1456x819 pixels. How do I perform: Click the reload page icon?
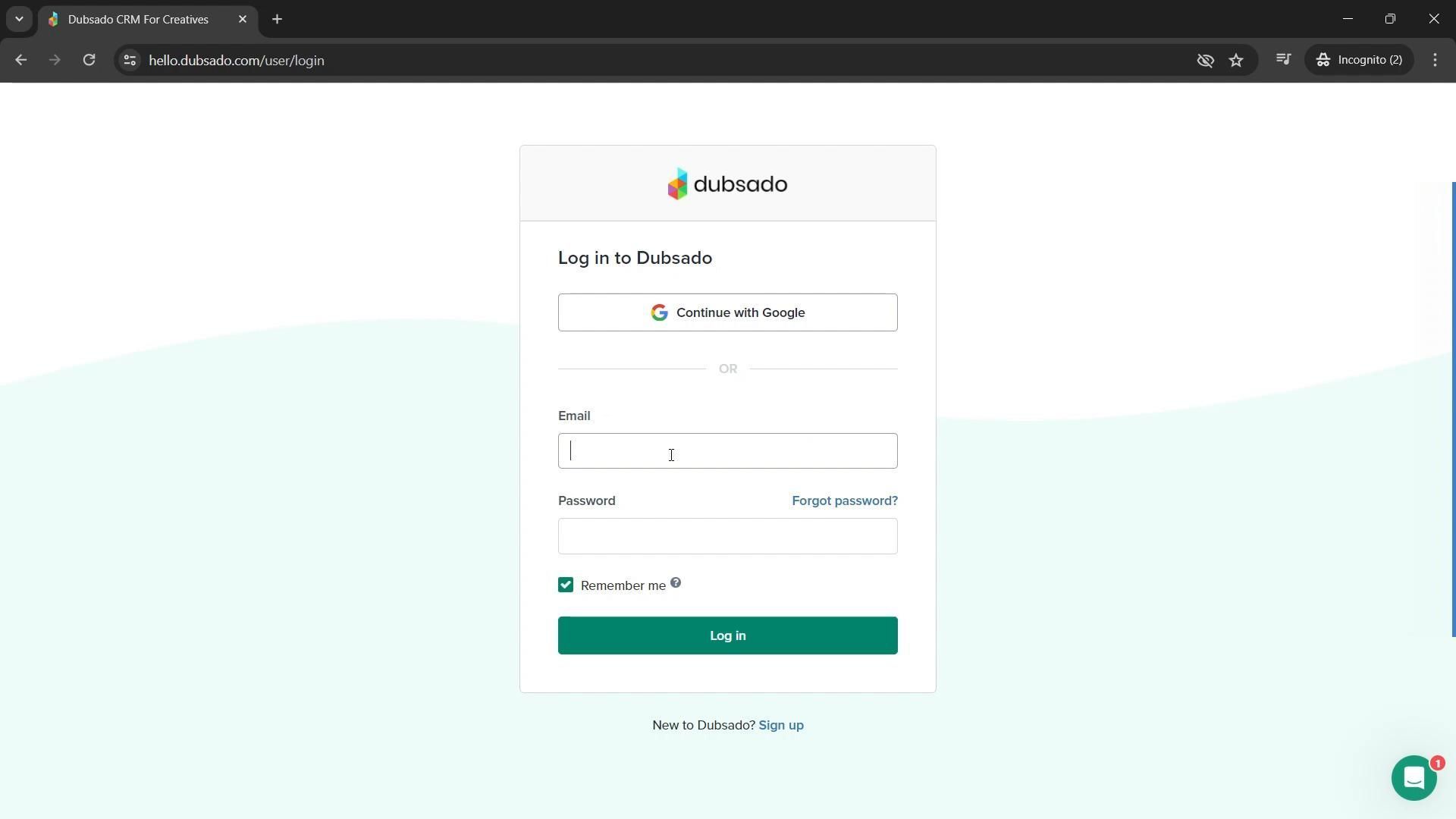point(89,60)
